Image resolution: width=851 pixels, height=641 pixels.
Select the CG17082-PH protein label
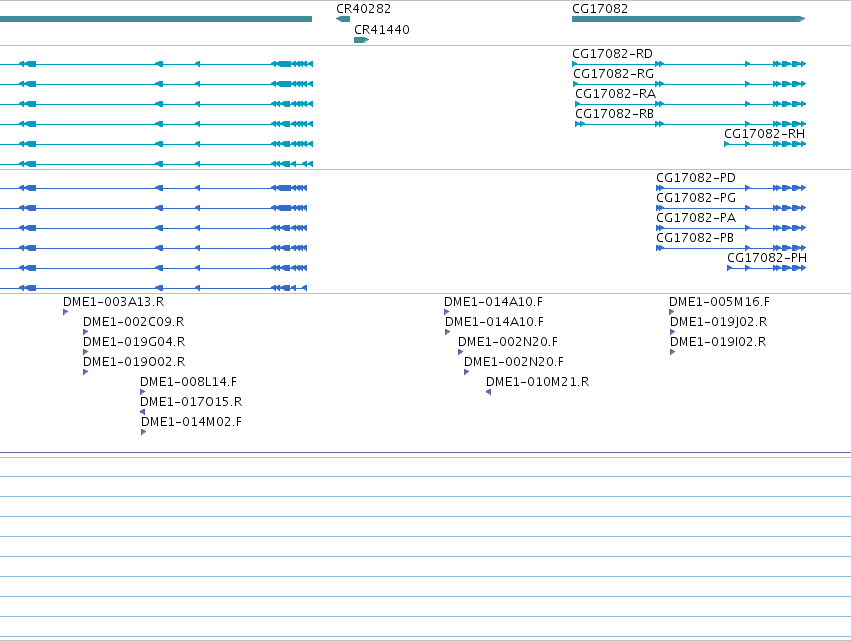[x=766, y=258]
